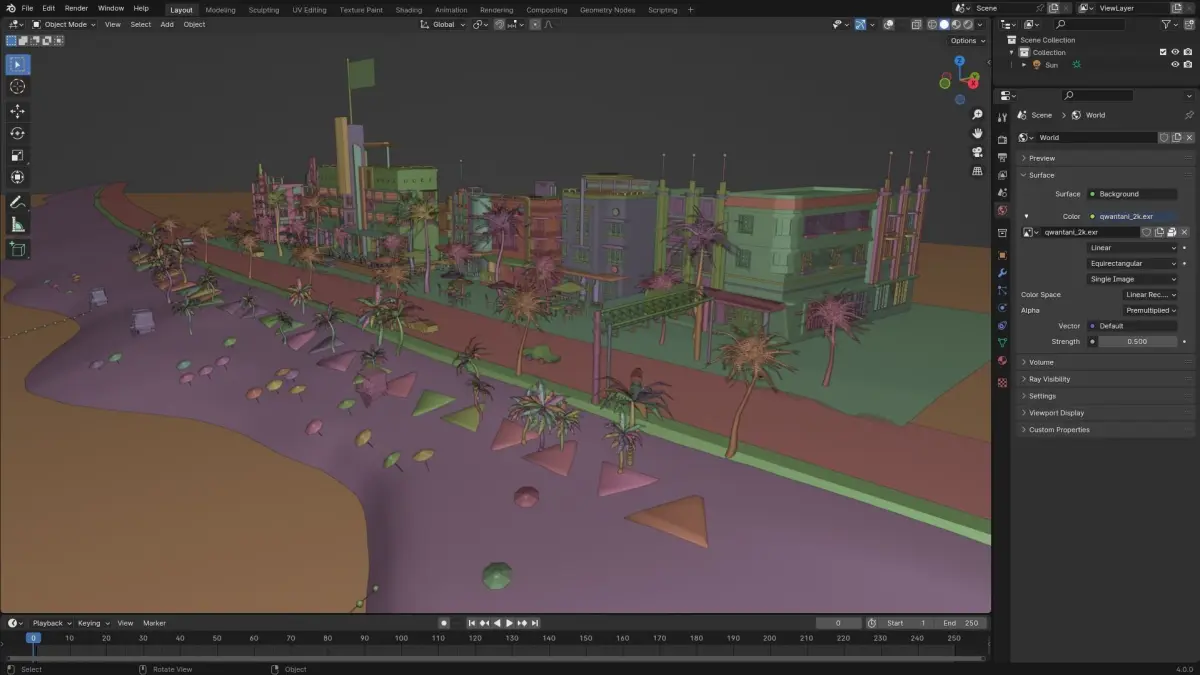Expand the Ray Visibility panel
Image resolution: width=1200 pixels, height=675 pixels.
[x=1106, y=379]
